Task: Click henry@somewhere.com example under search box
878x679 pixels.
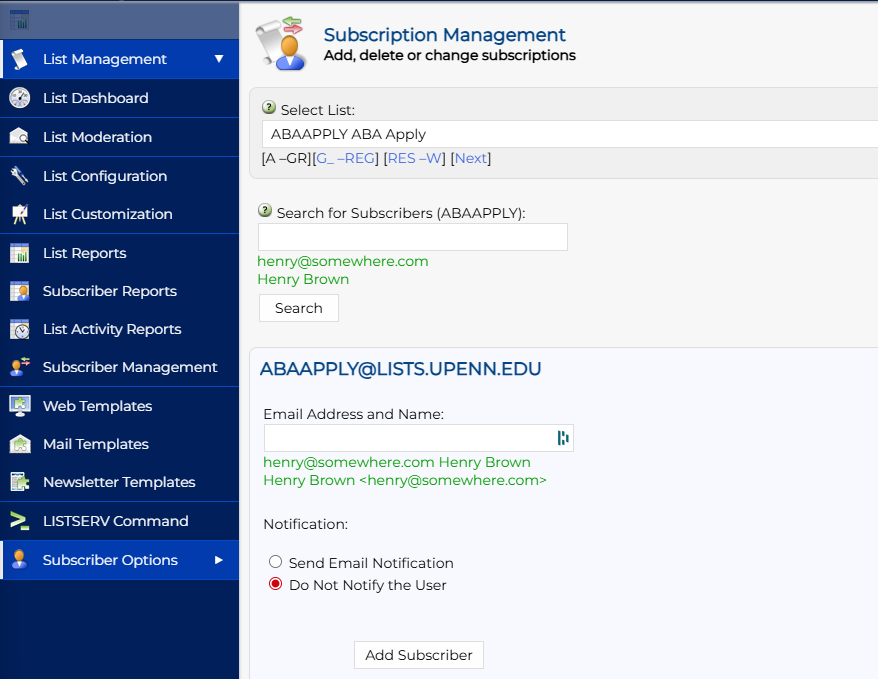Action: tap(343, 261)
